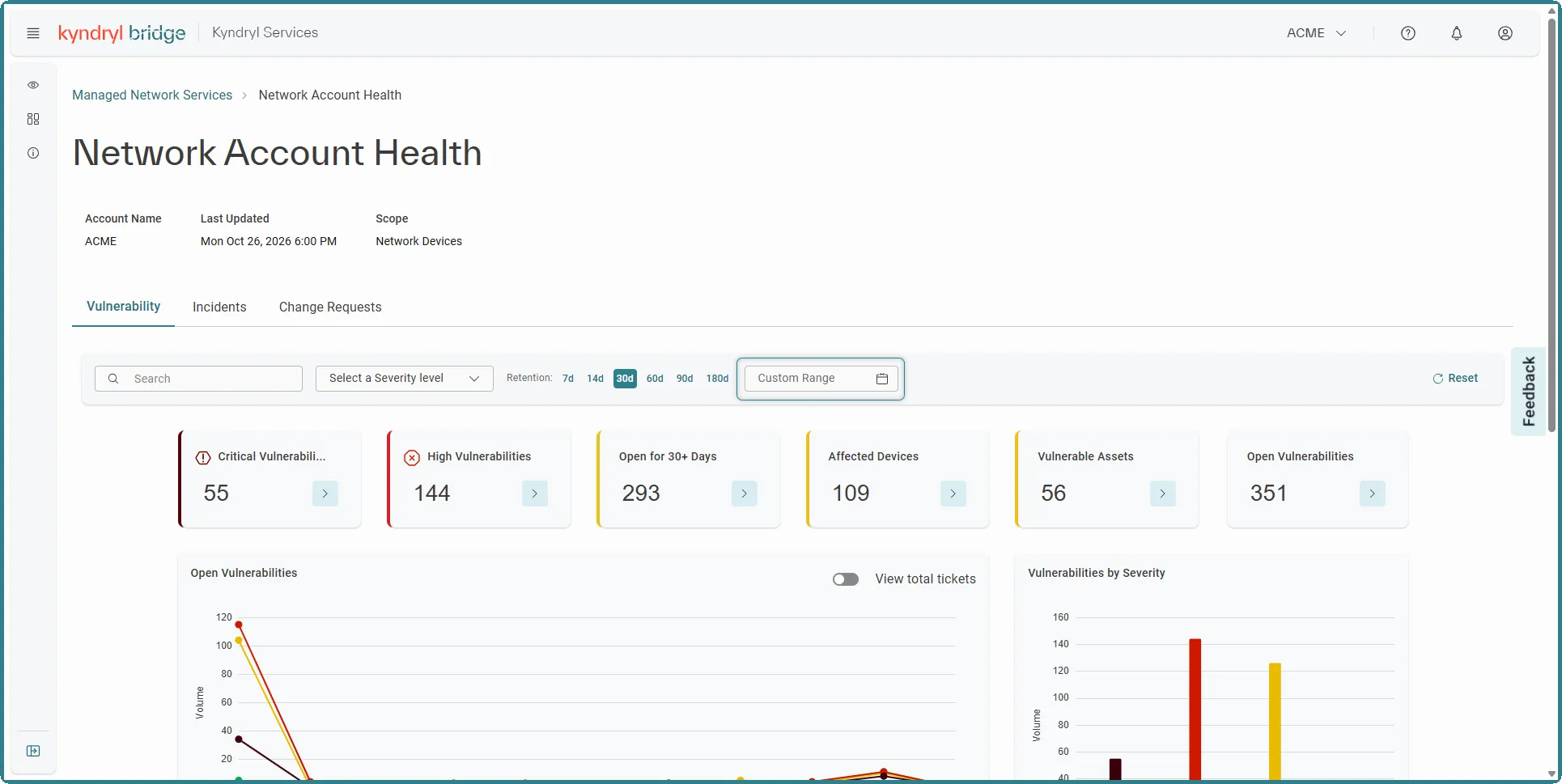Click the Reset button

click(1455, 379)
